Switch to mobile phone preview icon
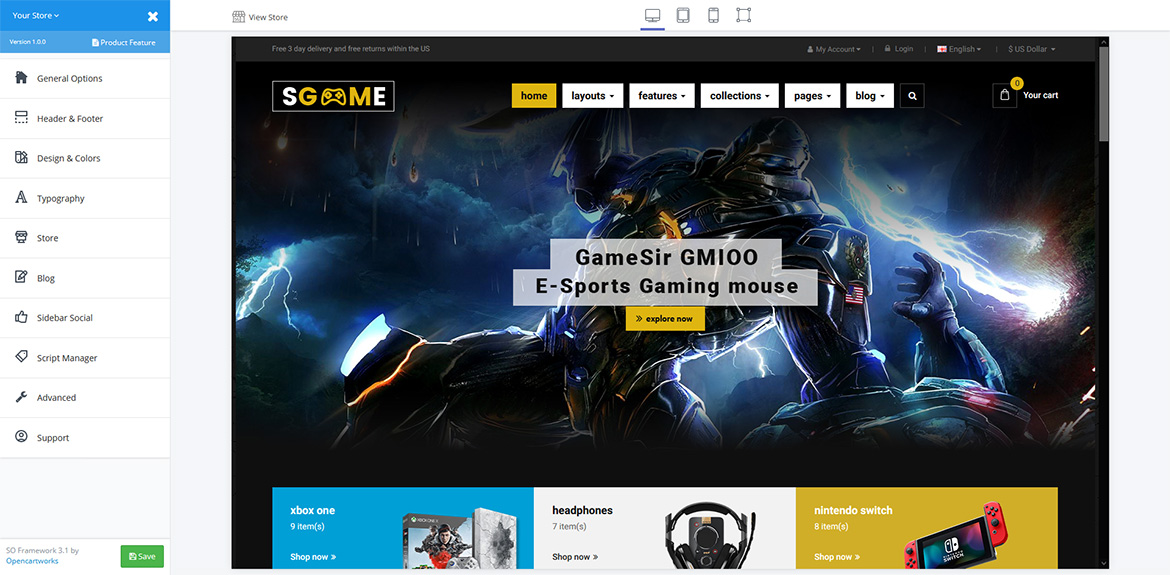This screenshot has width=1170, height=575. tap(713, 15)
